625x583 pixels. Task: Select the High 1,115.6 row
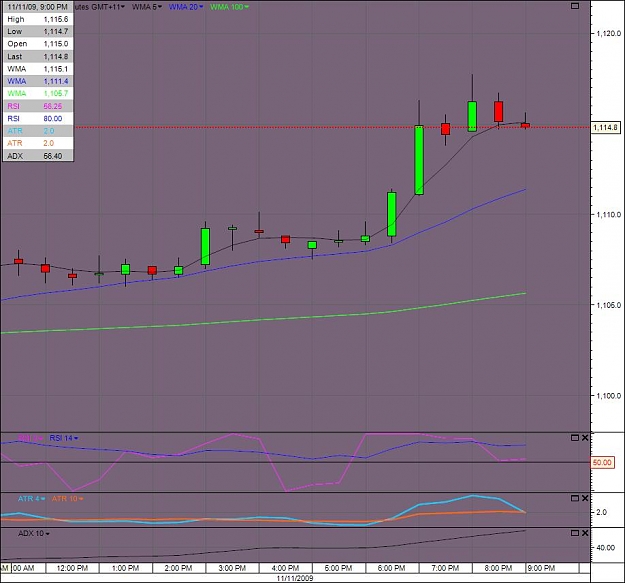tap(38, 19)
